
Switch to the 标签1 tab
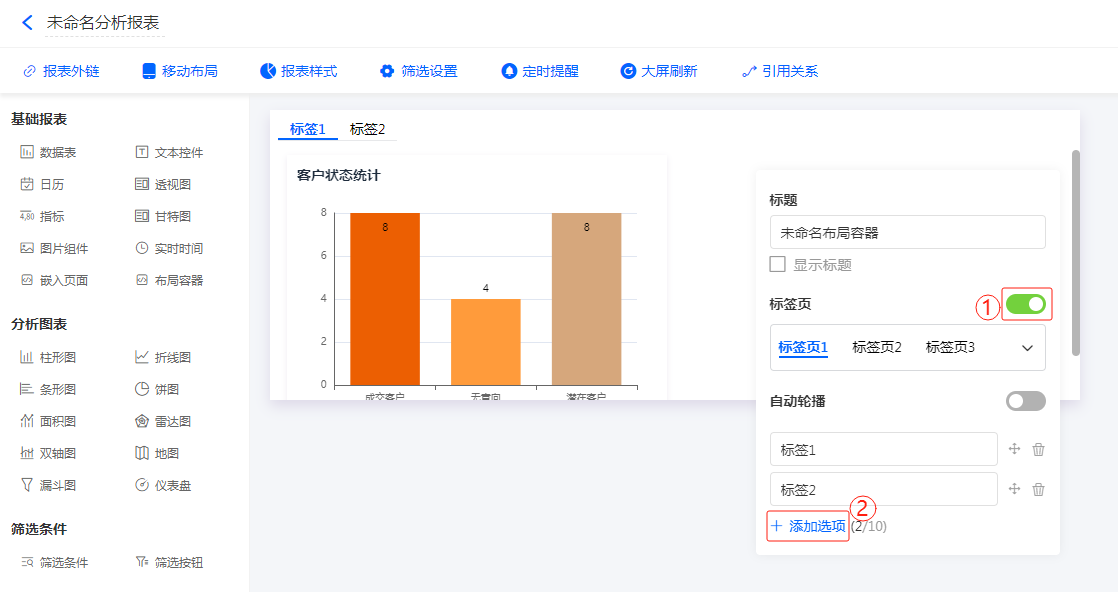307,129
